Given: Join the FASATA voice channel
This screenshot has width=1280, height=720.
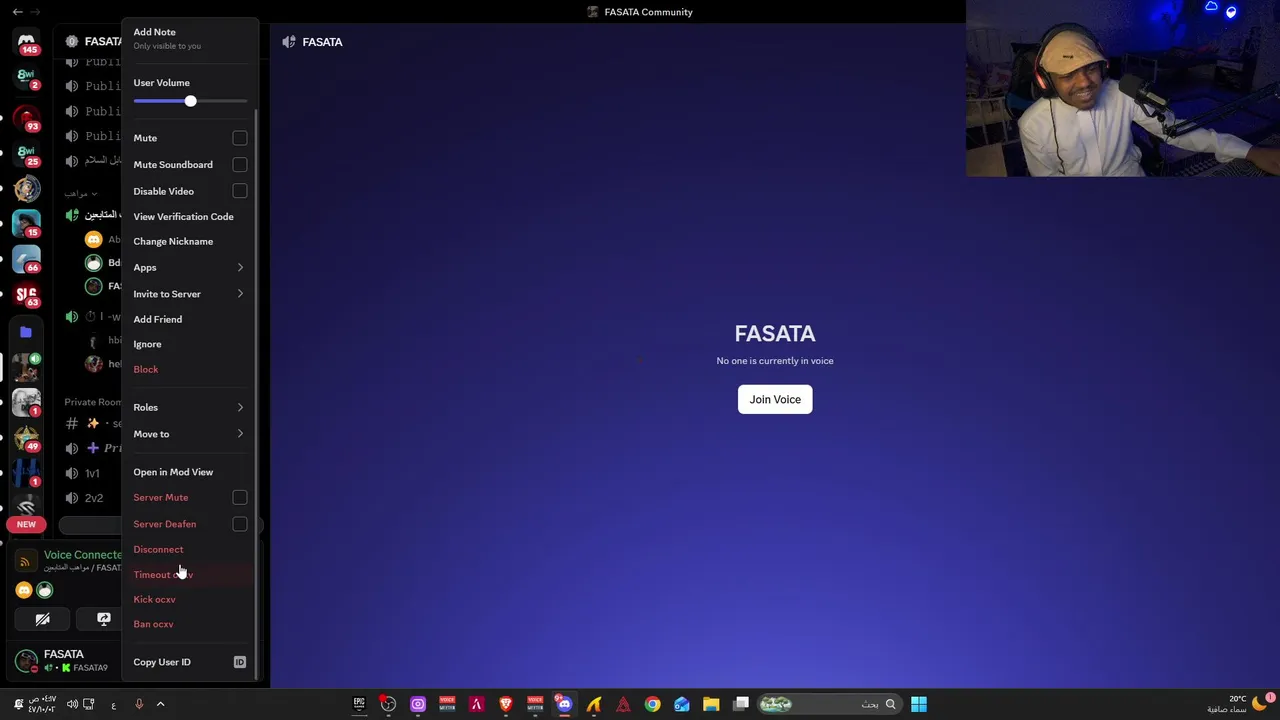Looking at the screenshot, I should [x=775, y=399].
